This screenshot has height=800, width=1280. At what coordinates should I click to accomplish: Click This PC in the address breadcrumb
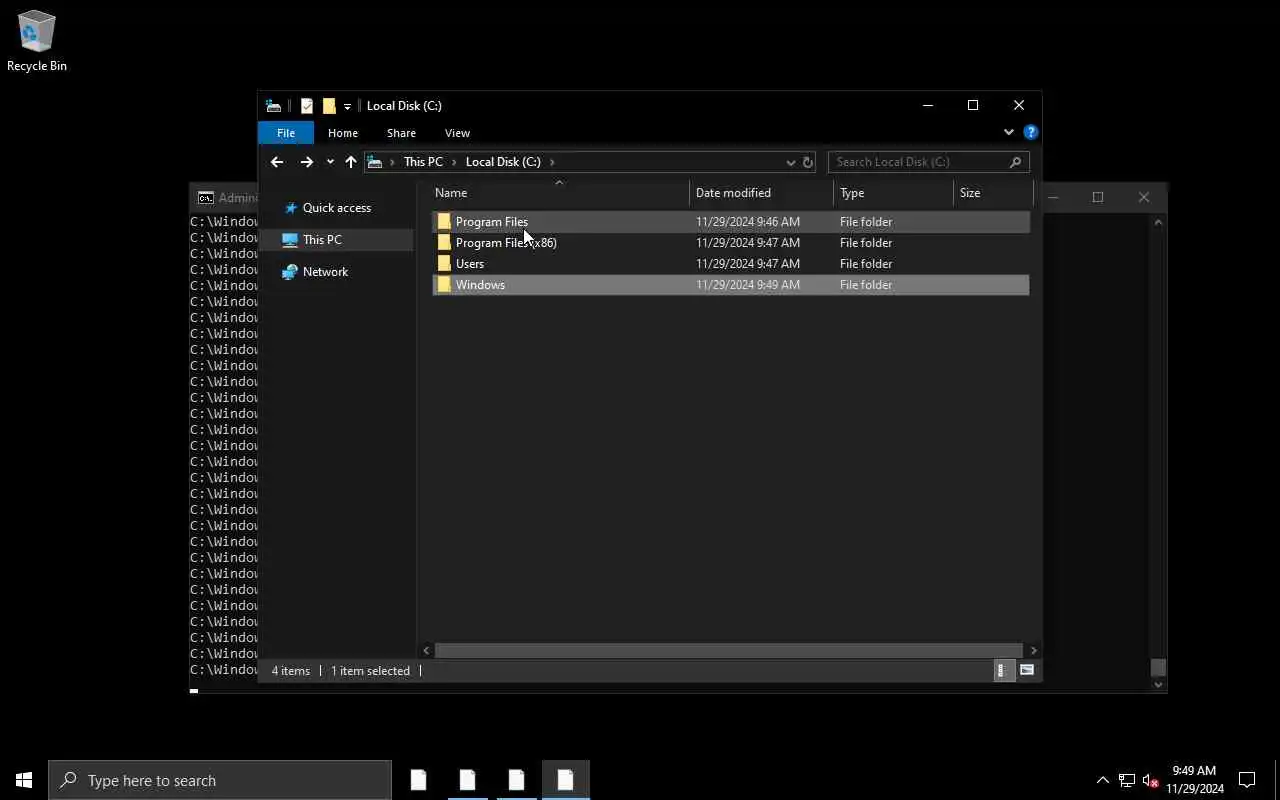coord(423,162)
